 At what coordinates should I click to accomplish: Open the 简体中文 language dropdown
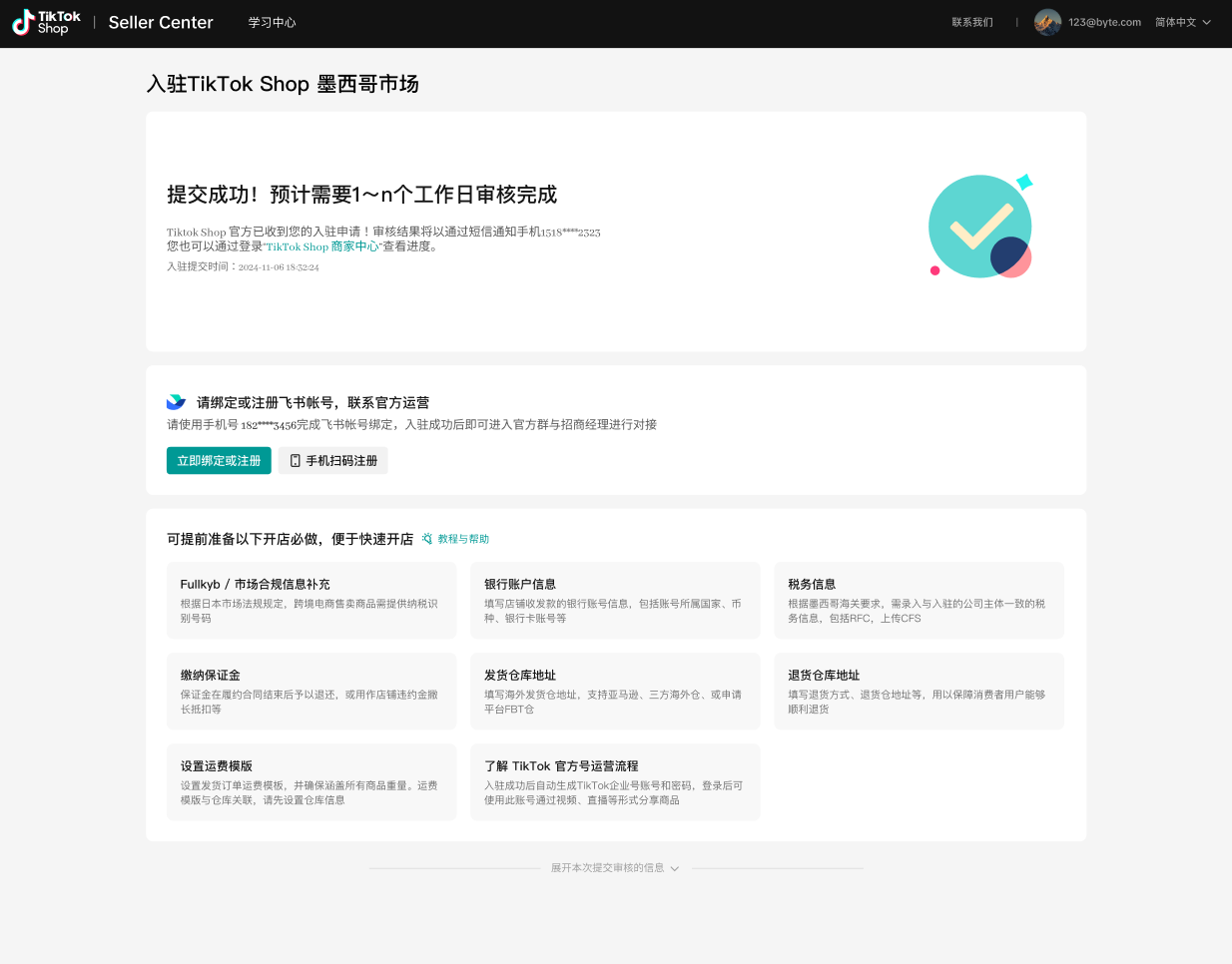(1183, 22)
